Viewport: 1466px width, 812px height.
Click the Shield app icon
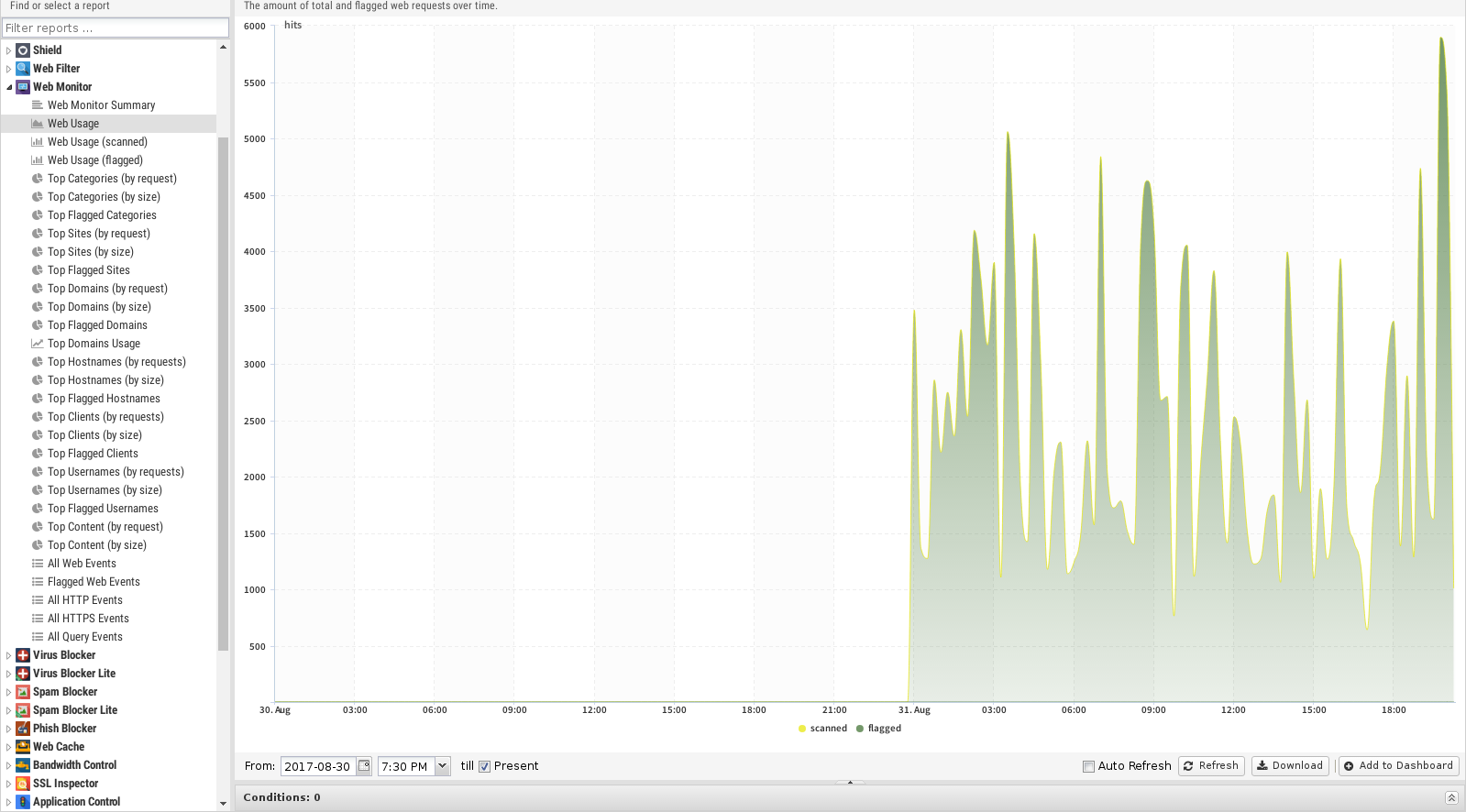pyautogui.click(x=23, y=50)
